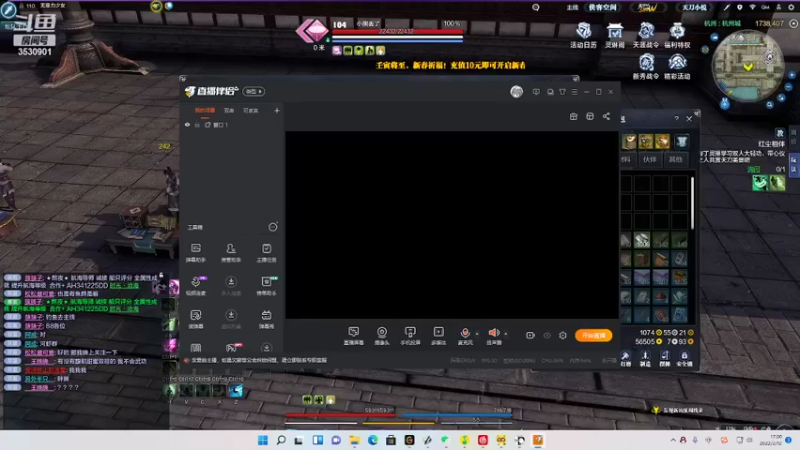Toggle visibility eye of 窗口1 source
This screenshot has width=800, height=450.
pyautogui.click(x=187, y=124)
